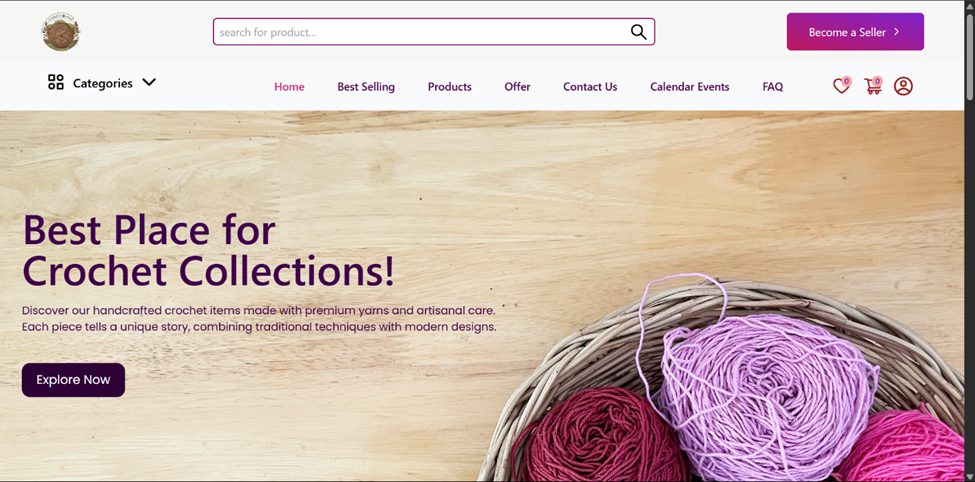Click the round crochet shop logo
Image resolution: width=975 pixels, height=482 pixels.
tap(61, 32)
